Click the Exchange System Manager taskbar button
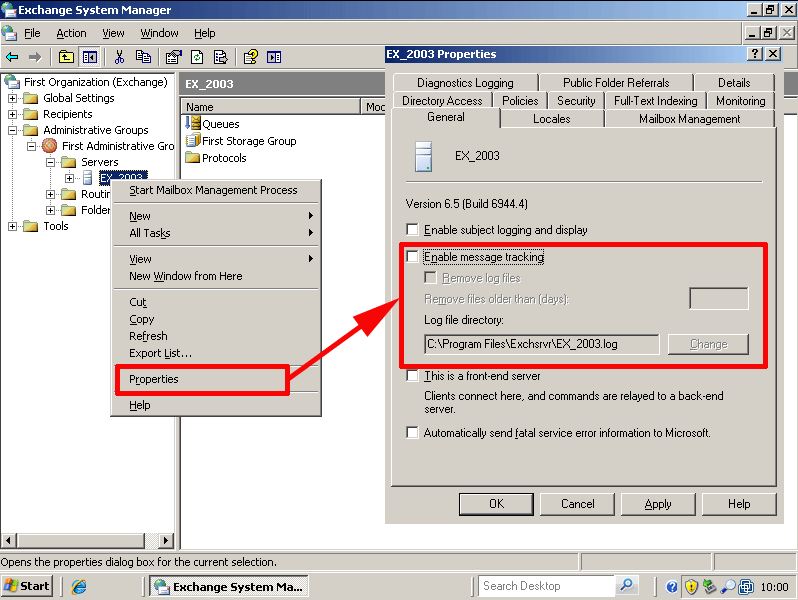Image resolution: width=798 pixels, height=600 pixels. pos(229,586)
